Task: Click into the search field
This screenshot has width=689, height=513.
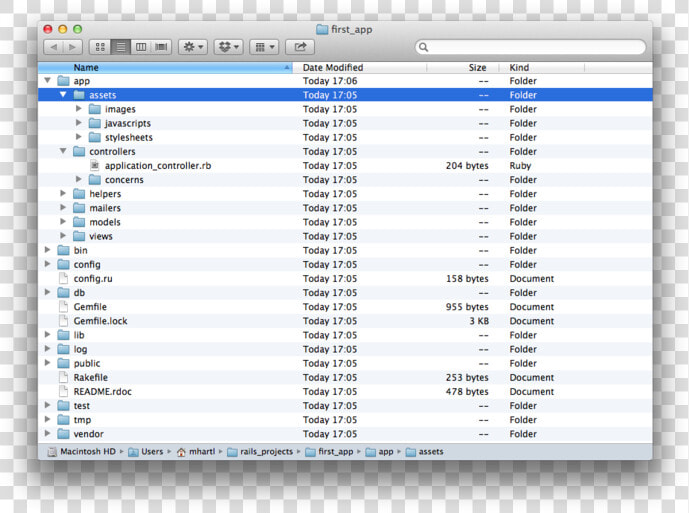Action: [x=530, y=47]
